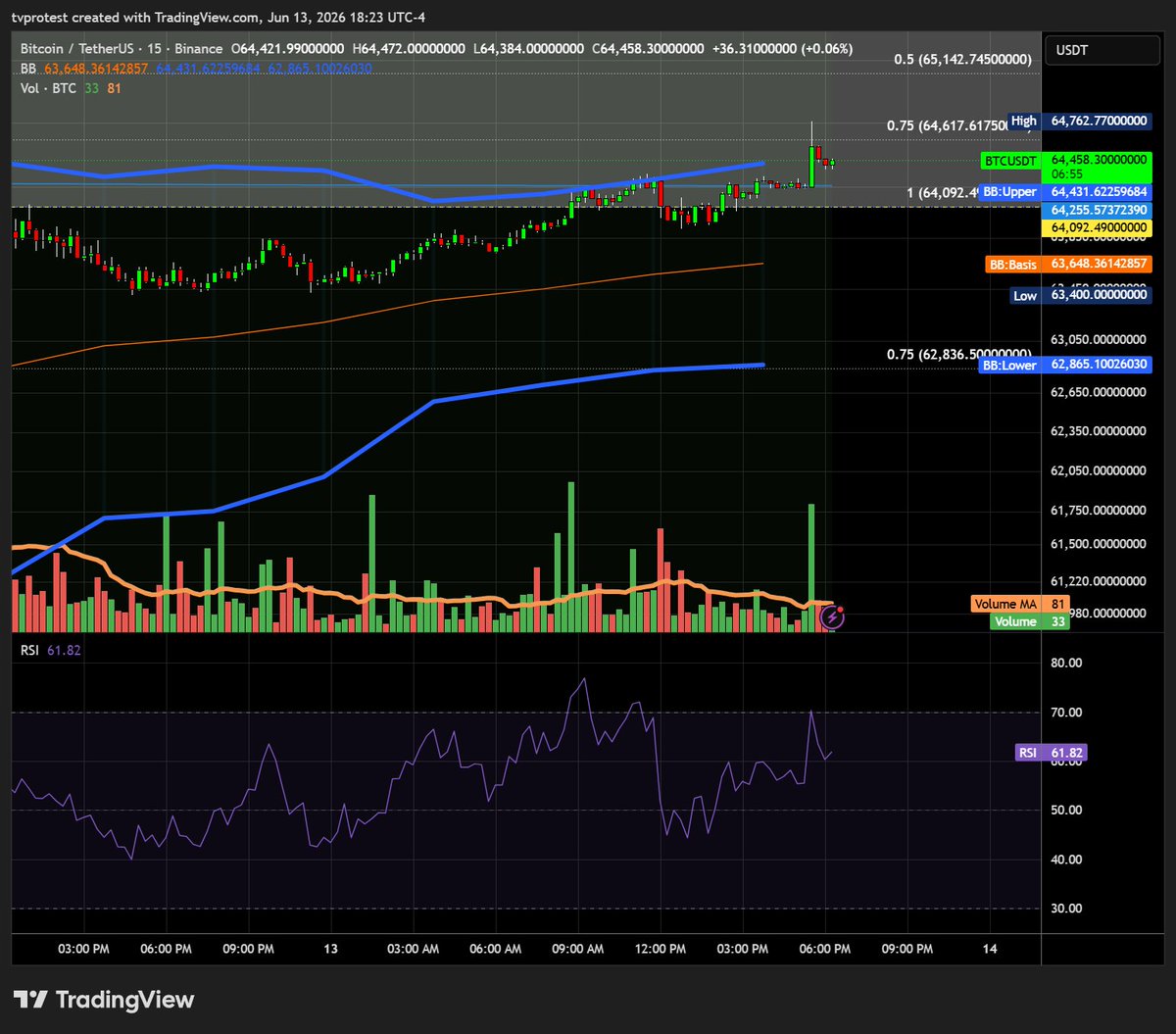
Task: Click the Low 63,400 price label
Action: (1080, 295)
